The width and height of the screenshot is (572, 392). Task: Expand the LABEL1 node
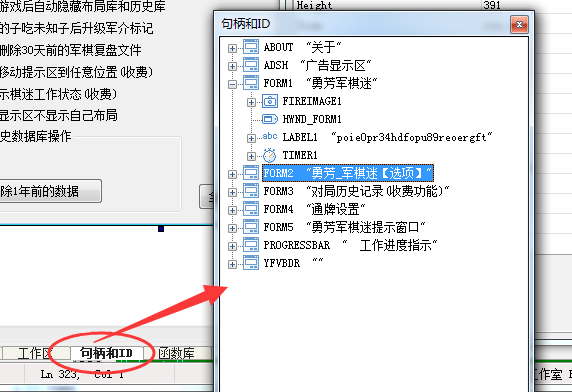pyautogui.click(x=251, y=138)
